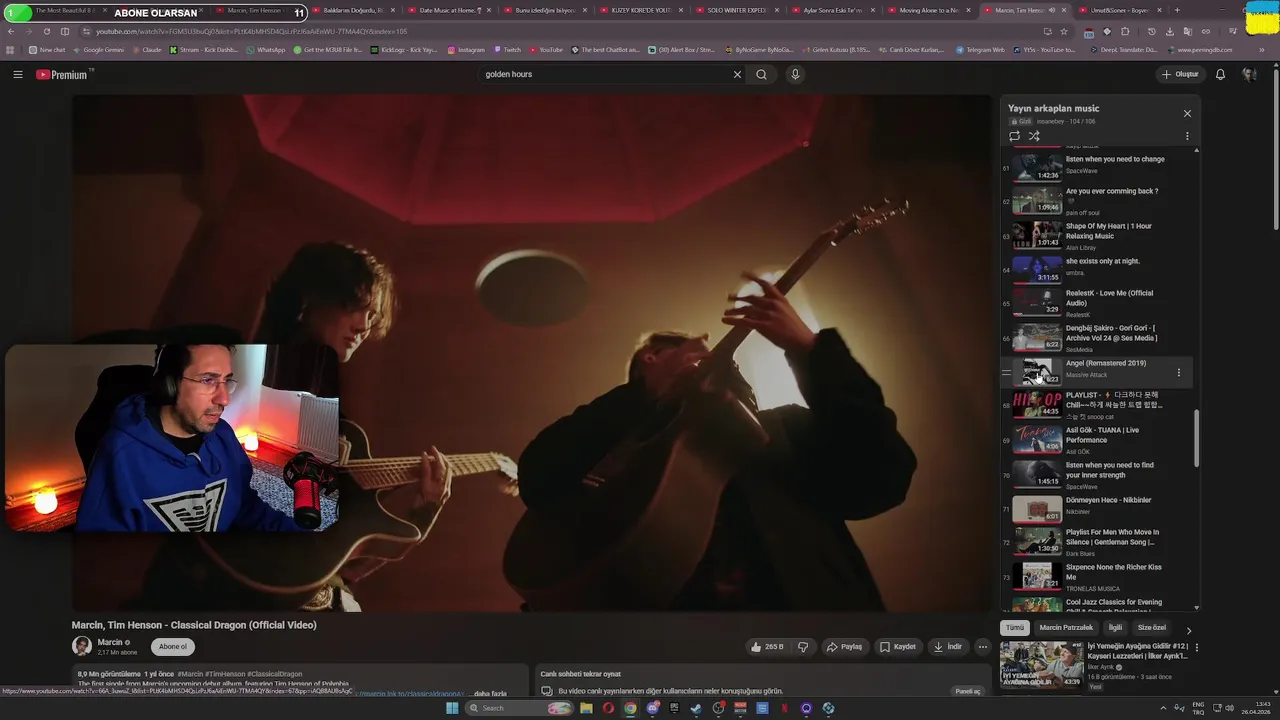
Task: Start voice search with microphone
Action: click(795, 74)
